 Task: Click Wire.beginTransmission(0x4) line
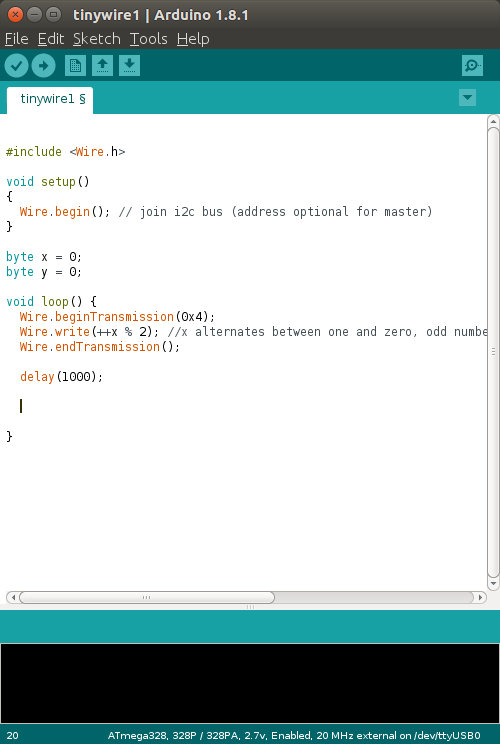[x=117, y=316]
